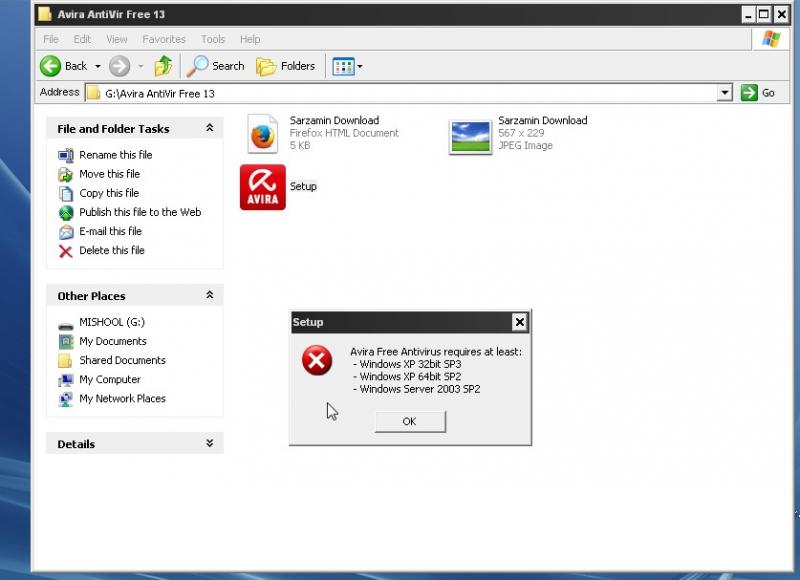Click the Delete this file link
Screen dimensions: 800x580
[x=112, y=250]
